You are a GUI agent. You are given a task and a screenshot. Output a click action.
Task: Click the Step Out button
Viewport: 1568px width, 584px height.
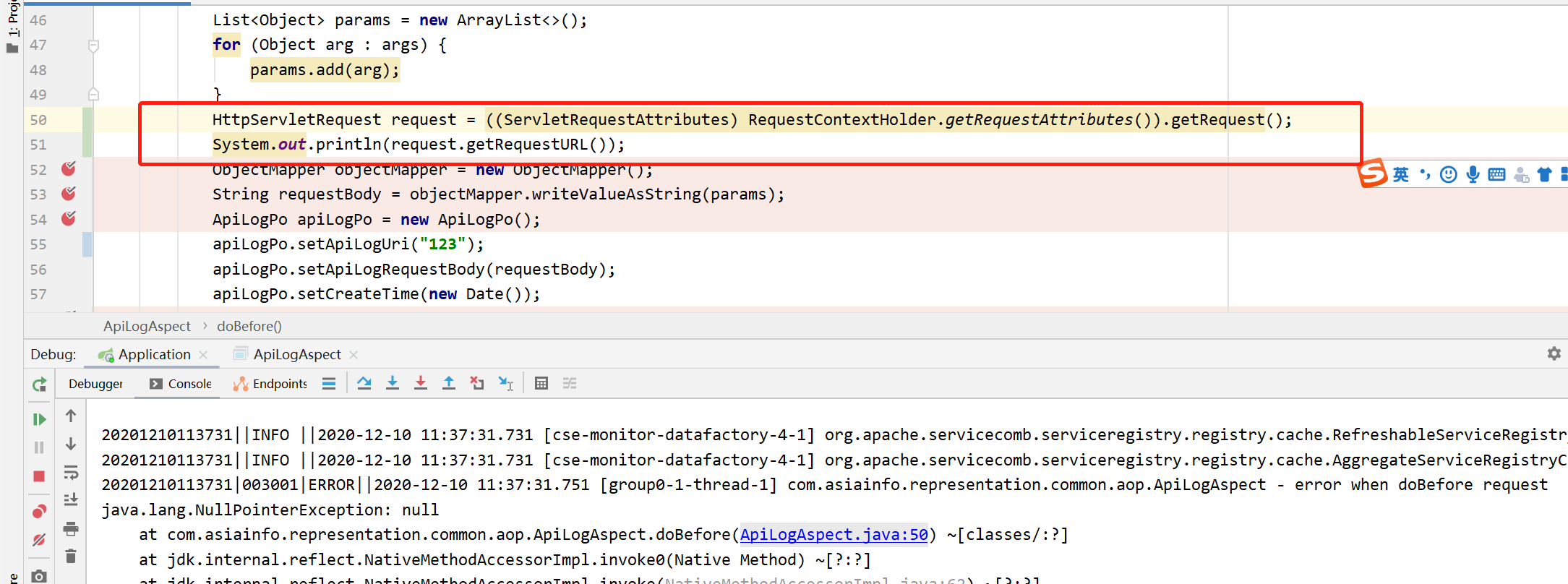click(449, 384)
